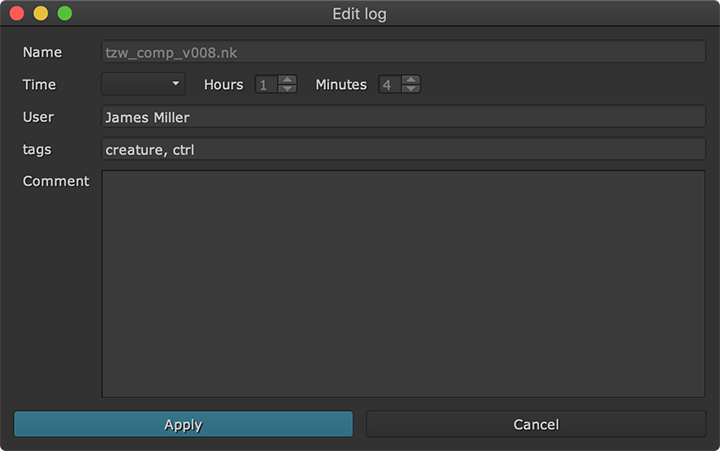Increment Minutes using the up arrow
The image size is (720, 451).
pyautogui.click(x=411, y=80)
